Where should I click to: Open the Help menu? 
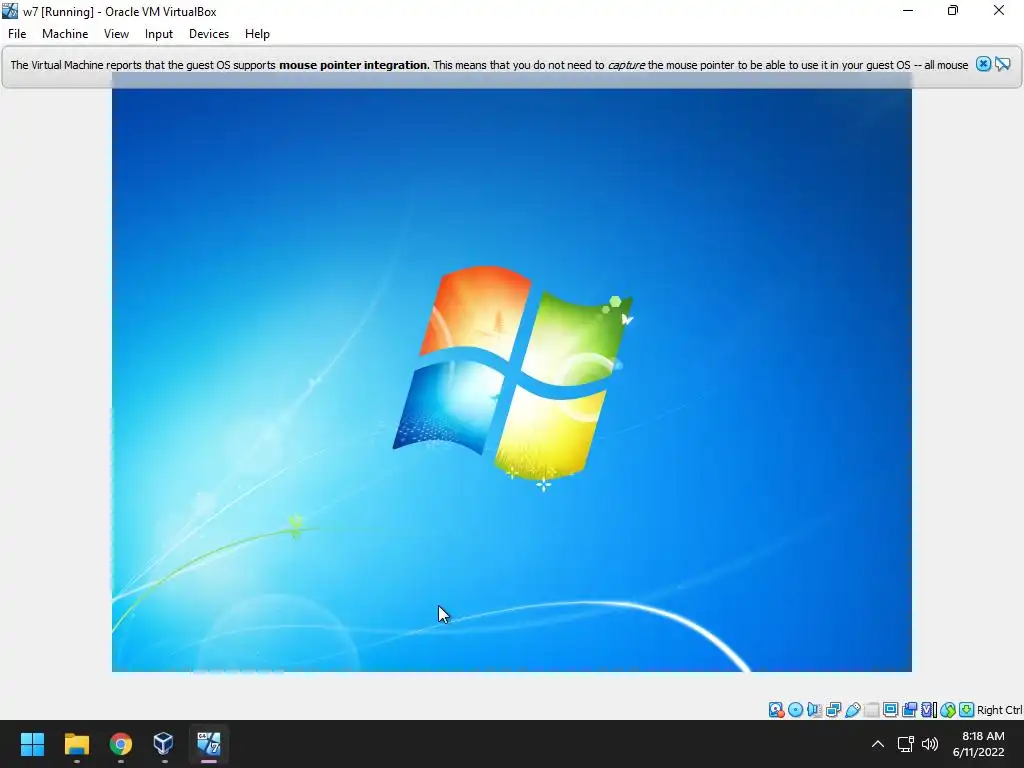(257, 34)
